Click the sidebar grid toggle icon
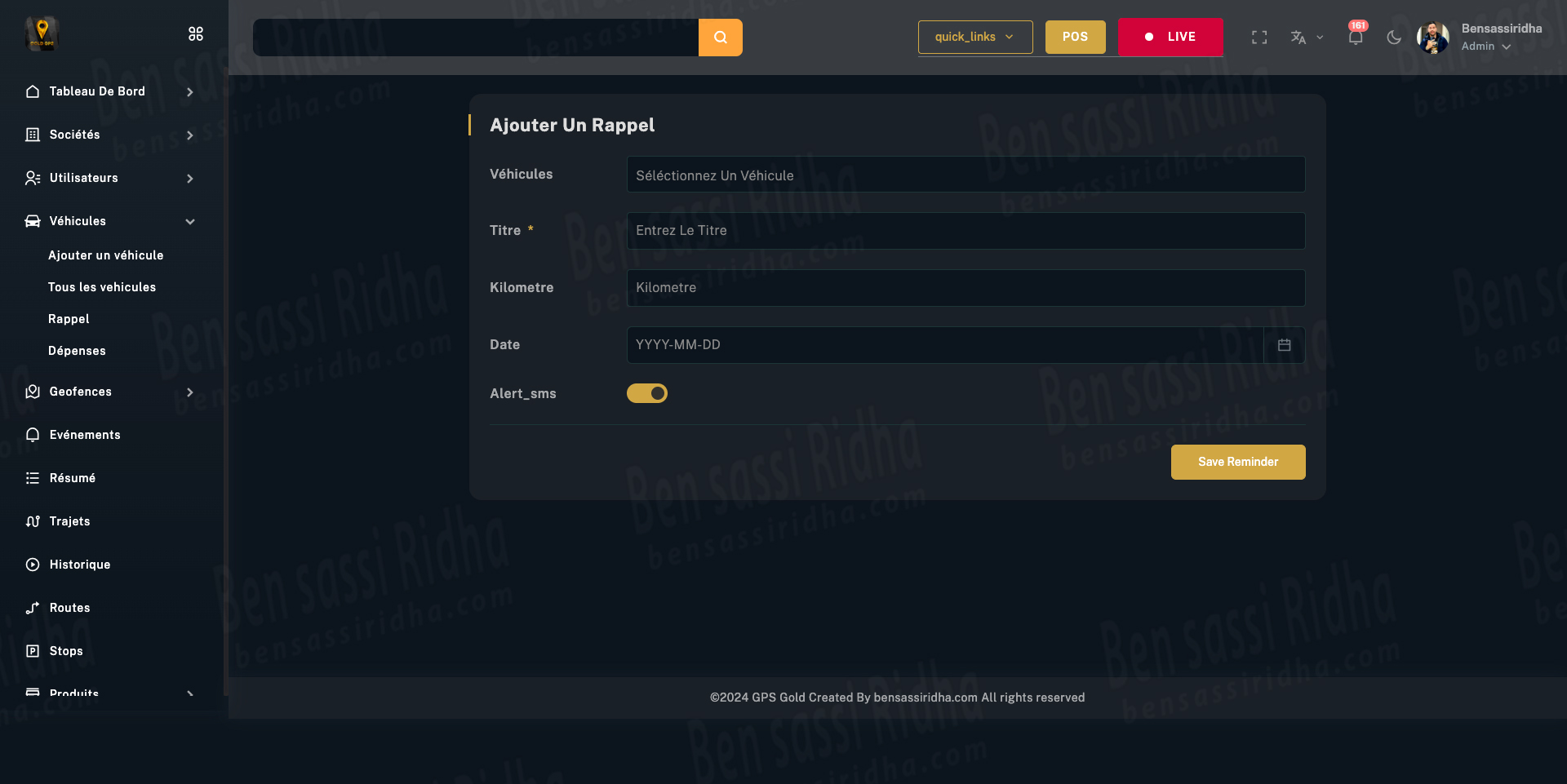This screenshot has width=1567, height=784. [196, 33]
